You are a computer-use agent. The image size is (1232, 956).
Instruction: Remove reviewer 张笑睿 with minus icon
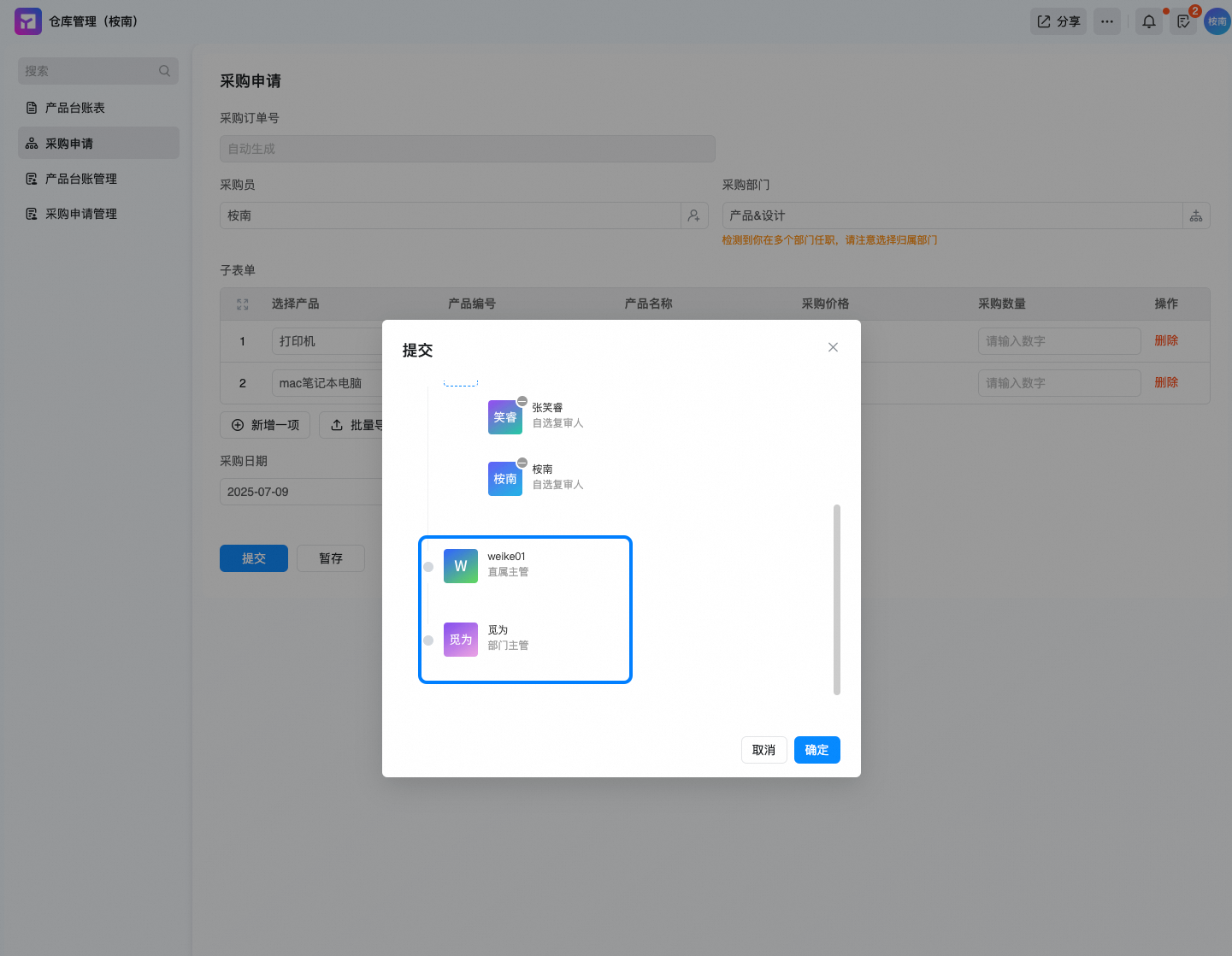point(522,401)
